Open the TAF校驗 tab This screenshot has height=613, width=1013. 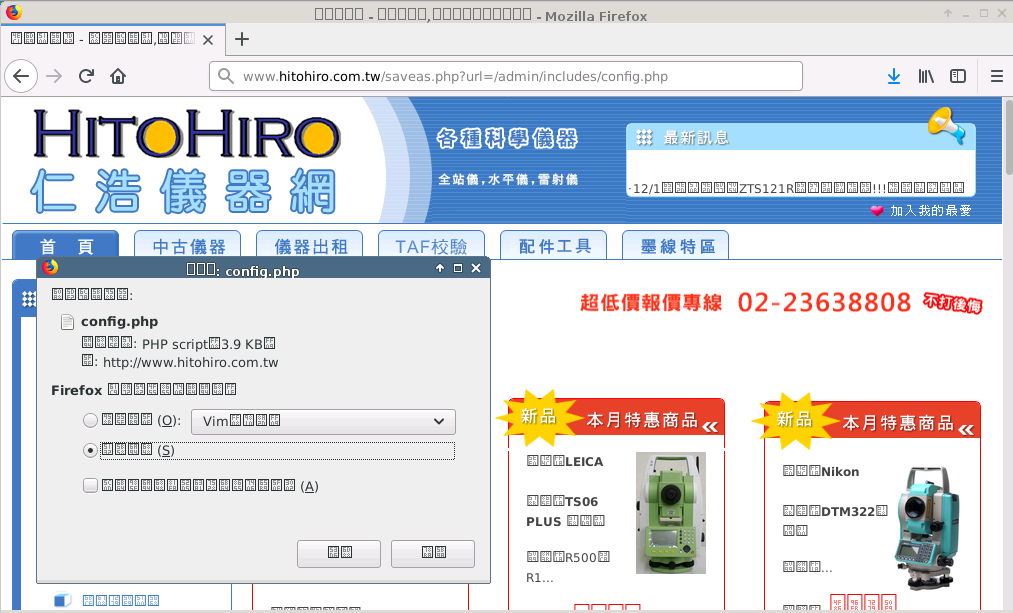[x=432, y=245]
